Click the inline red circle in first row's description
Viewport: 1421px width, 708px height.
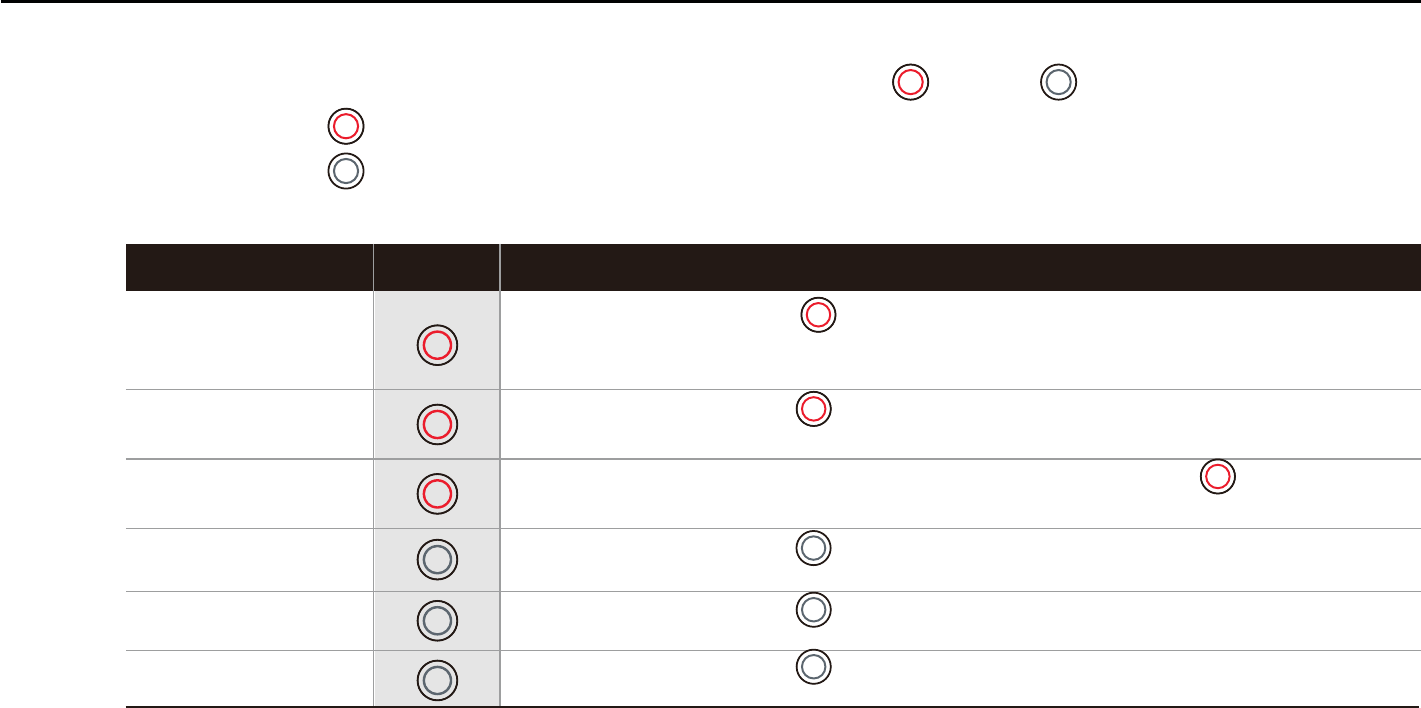(817, 315)
